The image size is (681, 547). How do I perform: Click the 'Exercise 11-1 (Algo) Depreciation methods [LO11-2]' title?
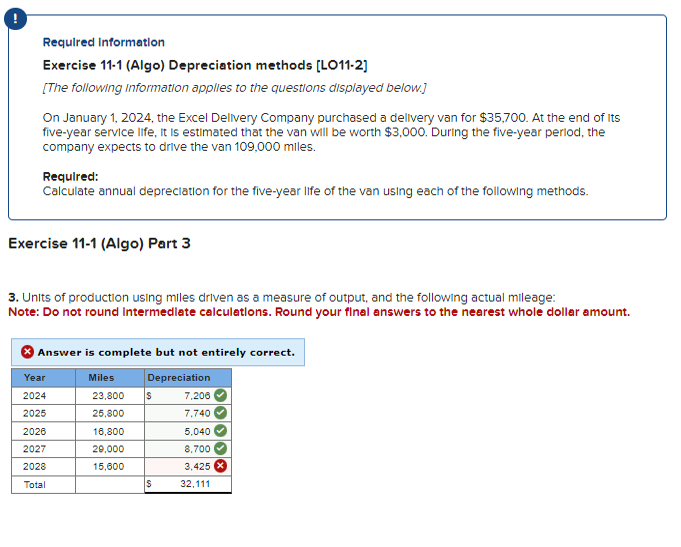(205, 65)
